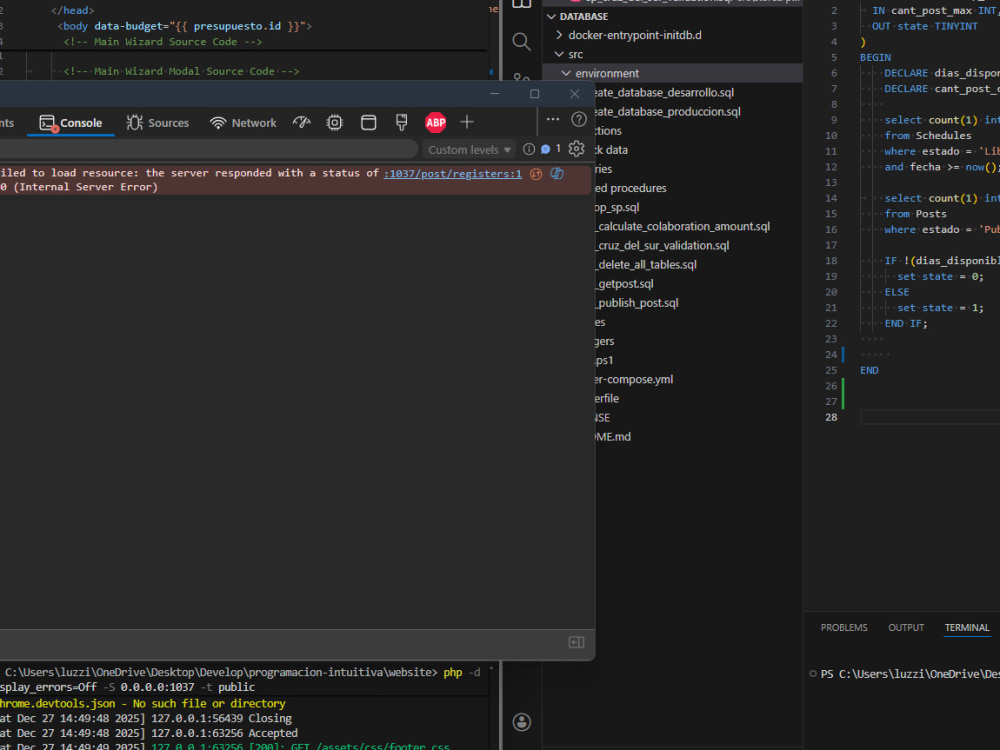Open the OUTPUT tab in the VS Code panel

906,628
